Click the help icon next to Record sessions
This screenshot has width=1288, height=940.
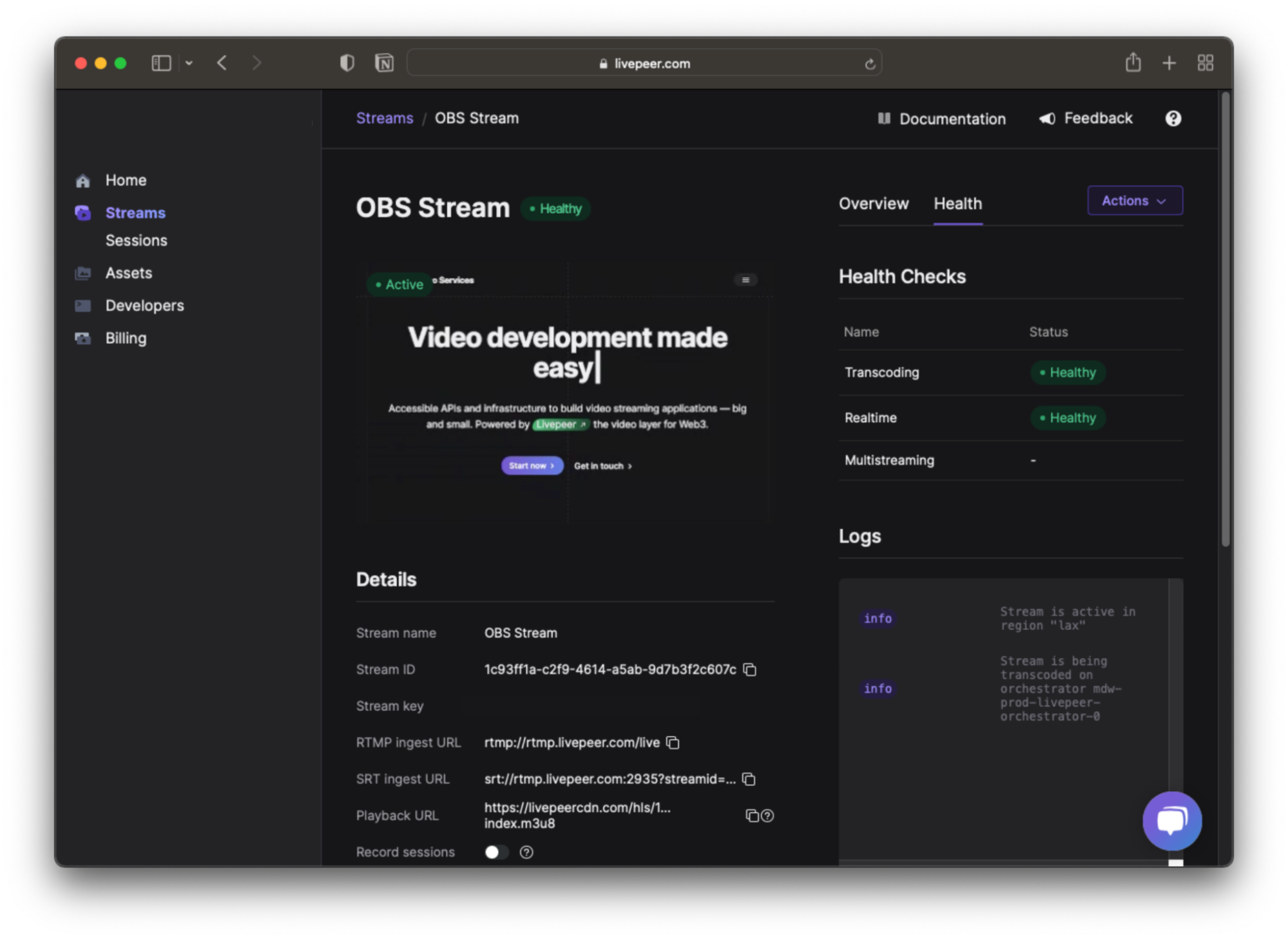pyautogui.click(x=526, y=852)
